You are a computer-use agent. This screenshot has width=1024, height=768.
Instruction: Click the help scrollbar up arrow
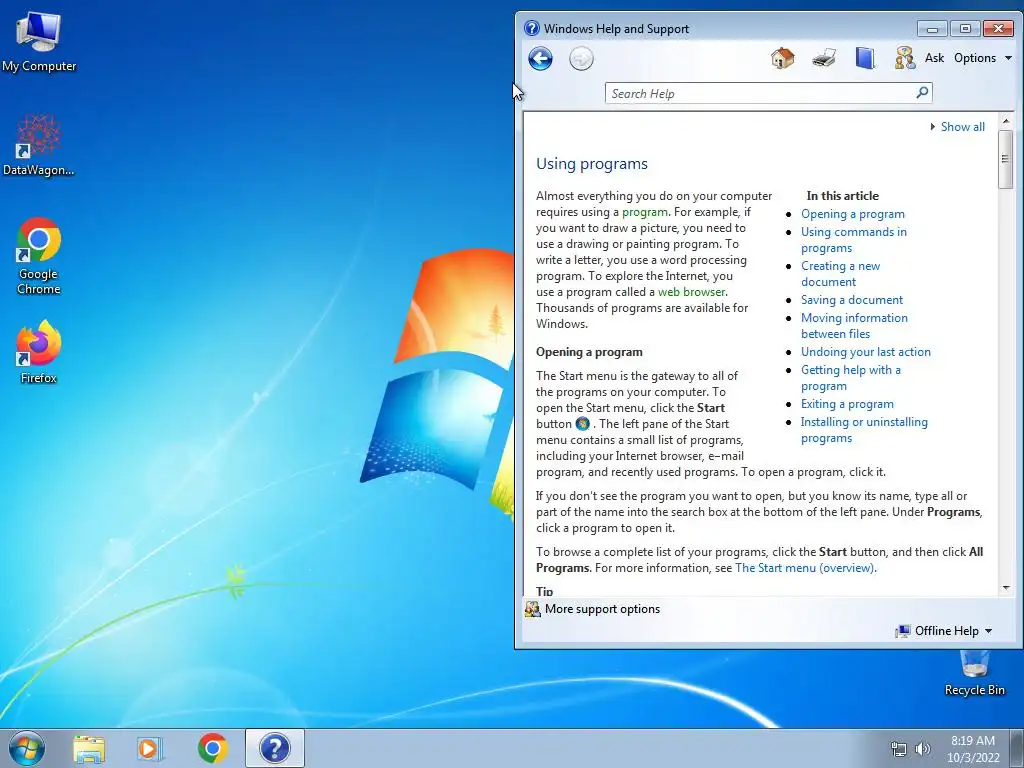[x=1006, y=121]
